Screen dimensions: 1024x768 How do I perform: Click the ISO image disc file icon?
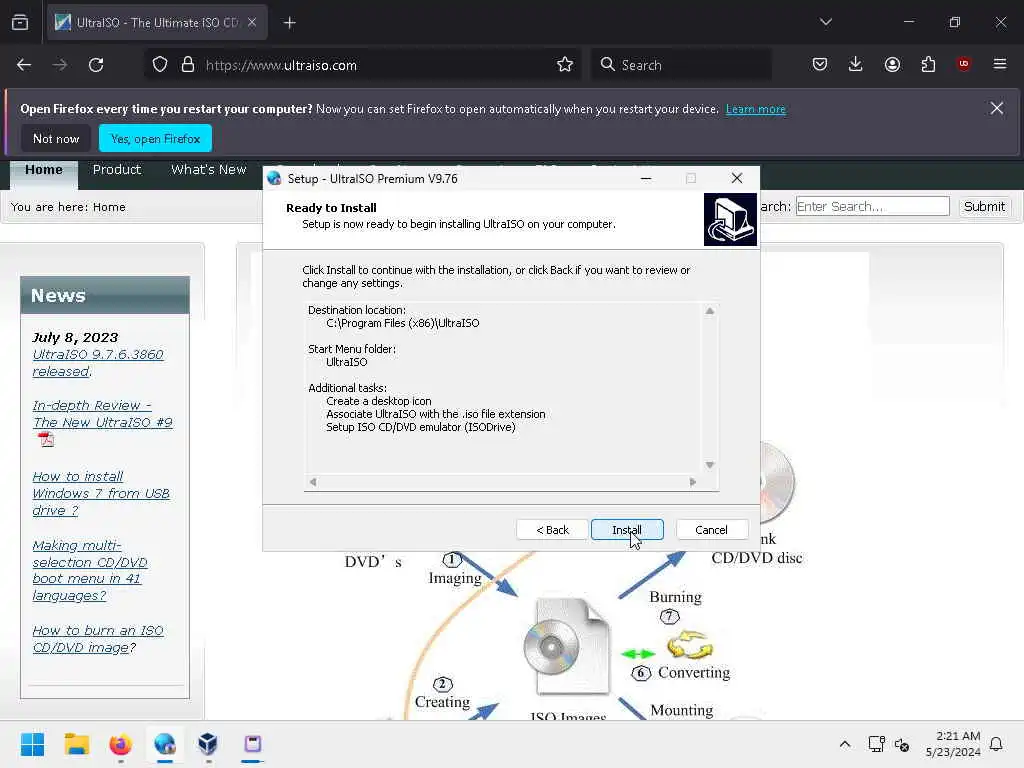tap(567, 646)
